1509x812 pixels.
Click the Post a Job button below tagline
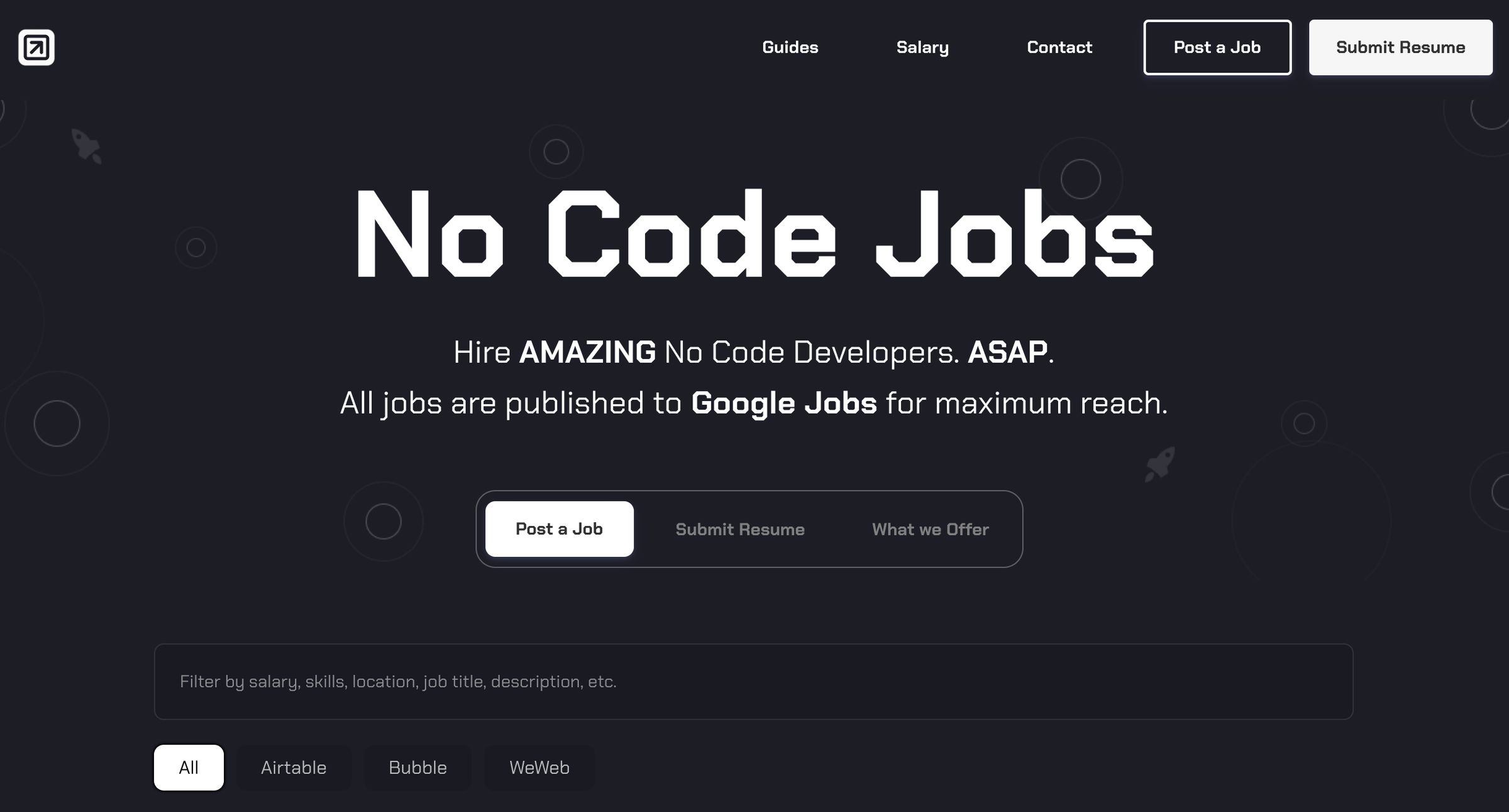(x=559, y=529)
